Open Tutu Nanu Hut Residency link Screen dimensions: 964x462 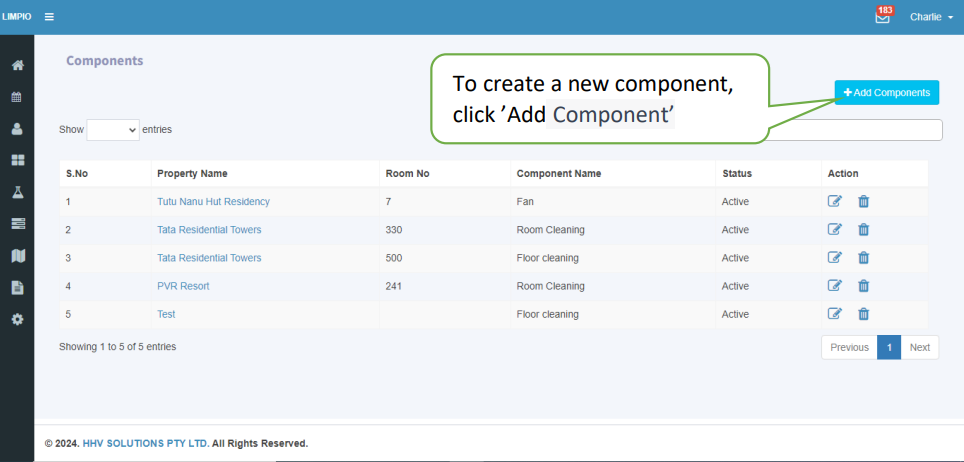coord(213,201)
